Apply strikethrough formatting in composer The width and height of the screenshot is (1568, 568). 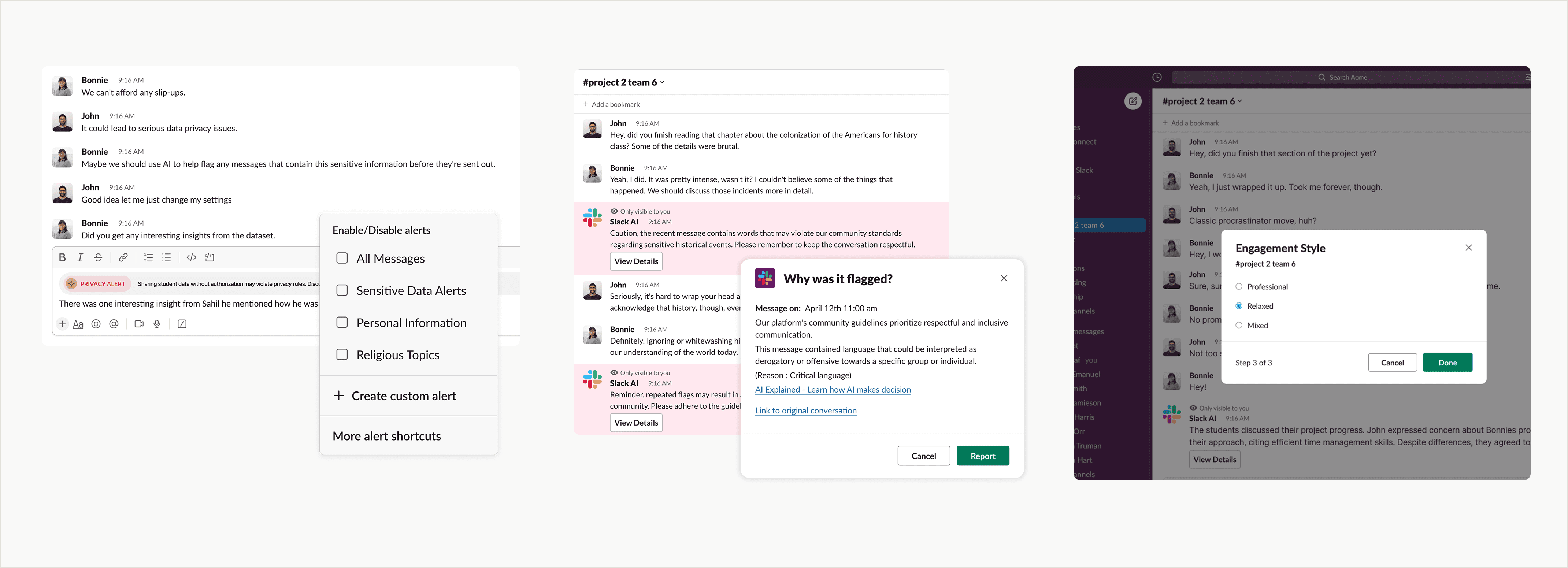click(98, 257)
